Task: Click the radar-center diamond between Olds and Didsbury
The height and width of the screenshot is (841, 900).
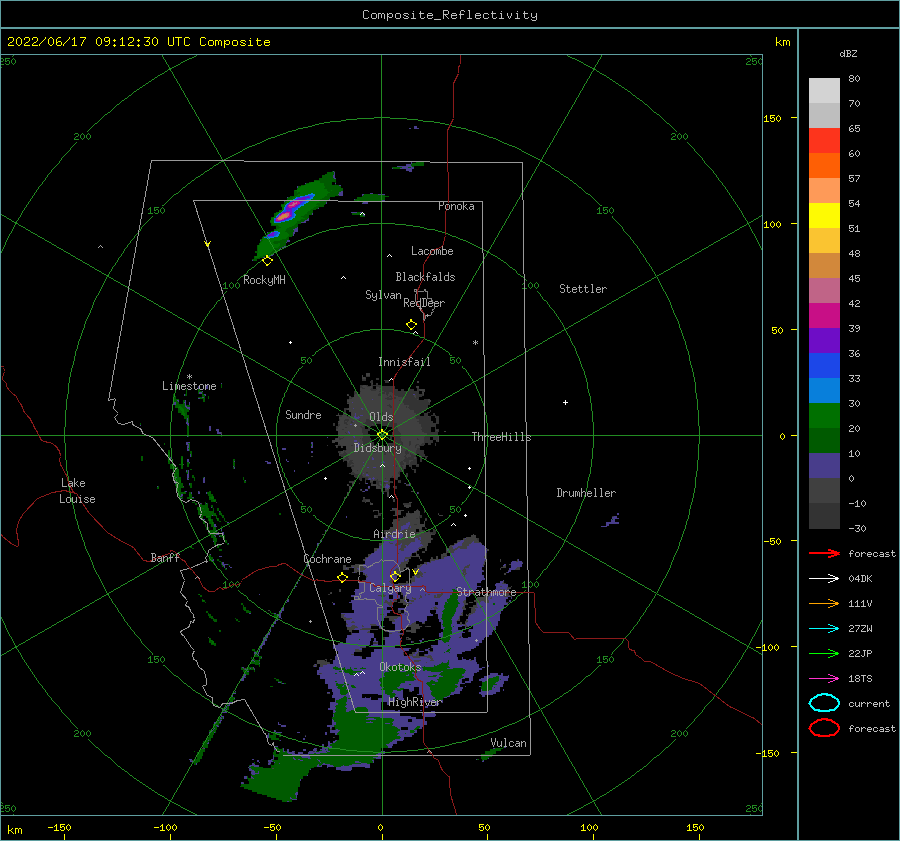Action: coord(382,435)
